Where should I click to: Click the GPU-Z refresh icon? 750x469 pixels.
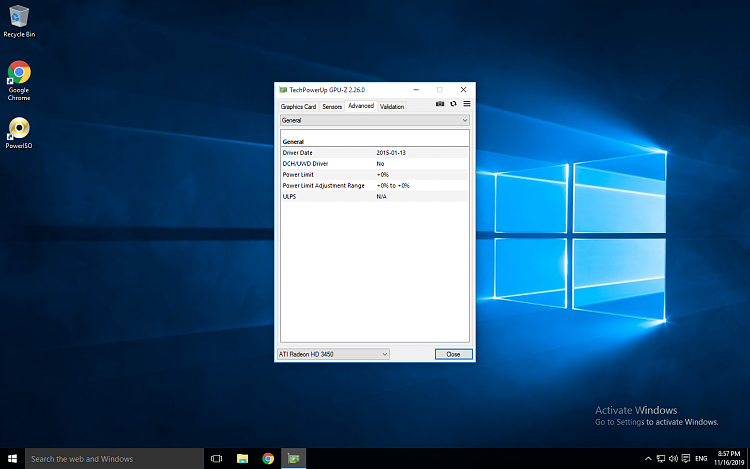click(x=453, y=104)
